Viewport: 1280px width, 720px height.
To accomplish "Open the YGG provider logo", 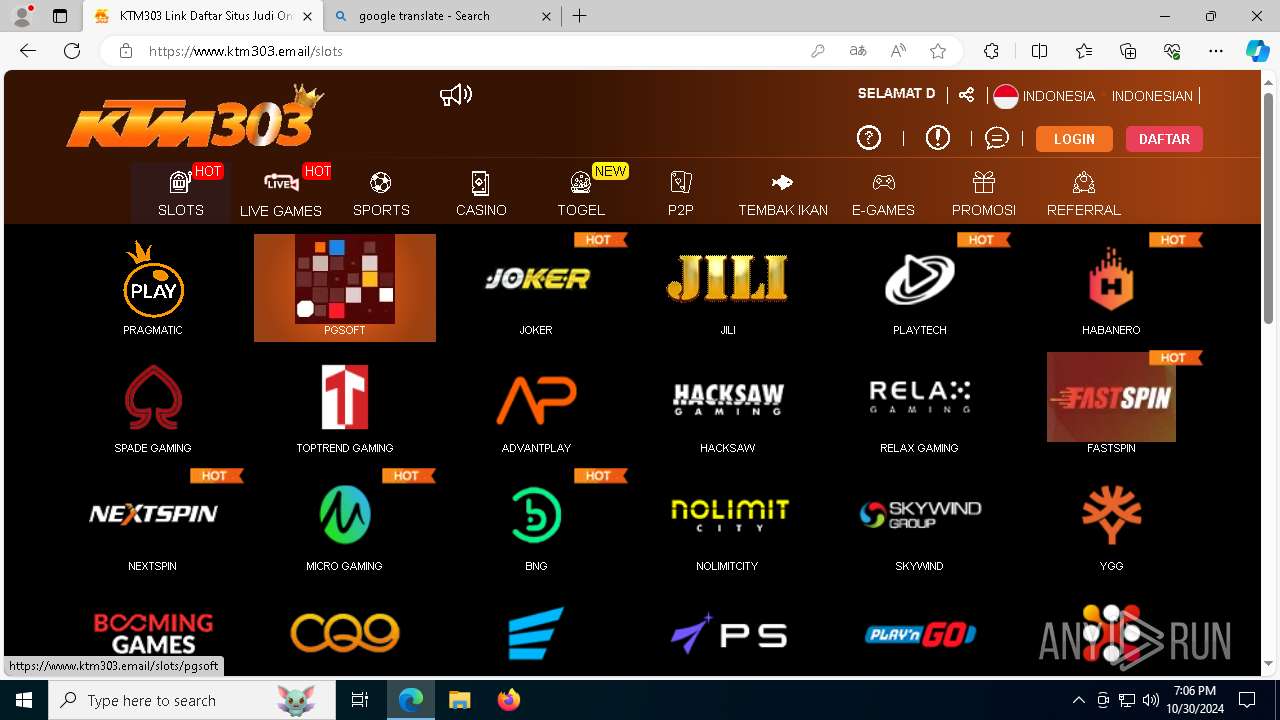I will point(1111,515).
